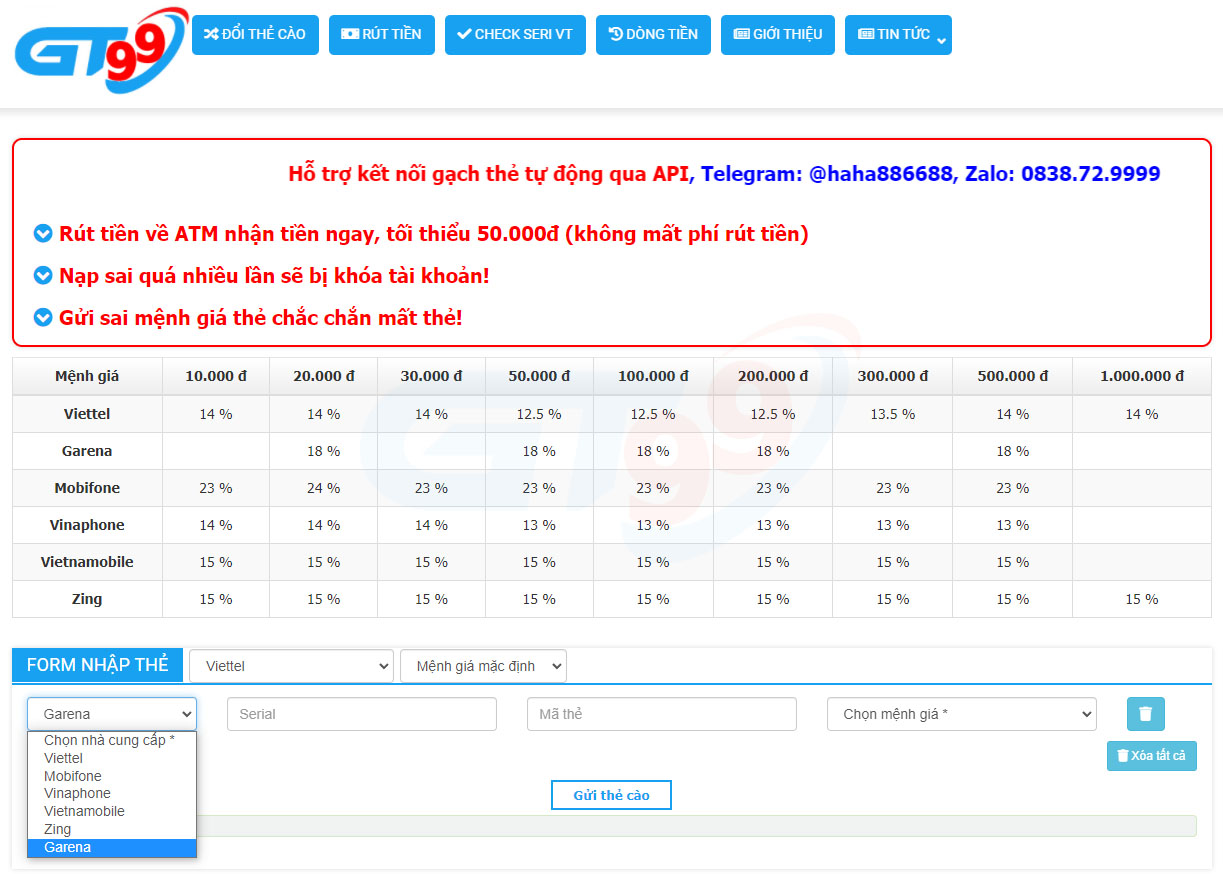
Task: Select Viettel in provider list
Action: tap(112, 758)
